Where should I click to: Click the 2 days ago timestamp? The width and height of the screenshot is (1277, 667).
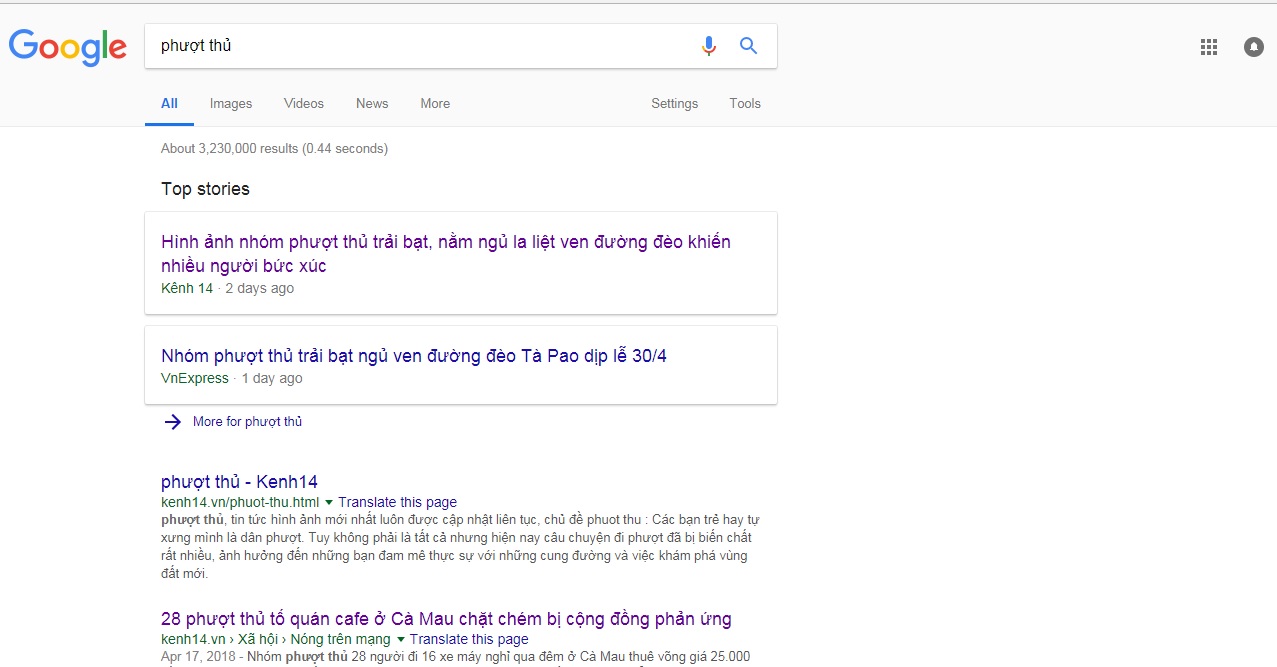pyautogui.click(x=259, y=288)
